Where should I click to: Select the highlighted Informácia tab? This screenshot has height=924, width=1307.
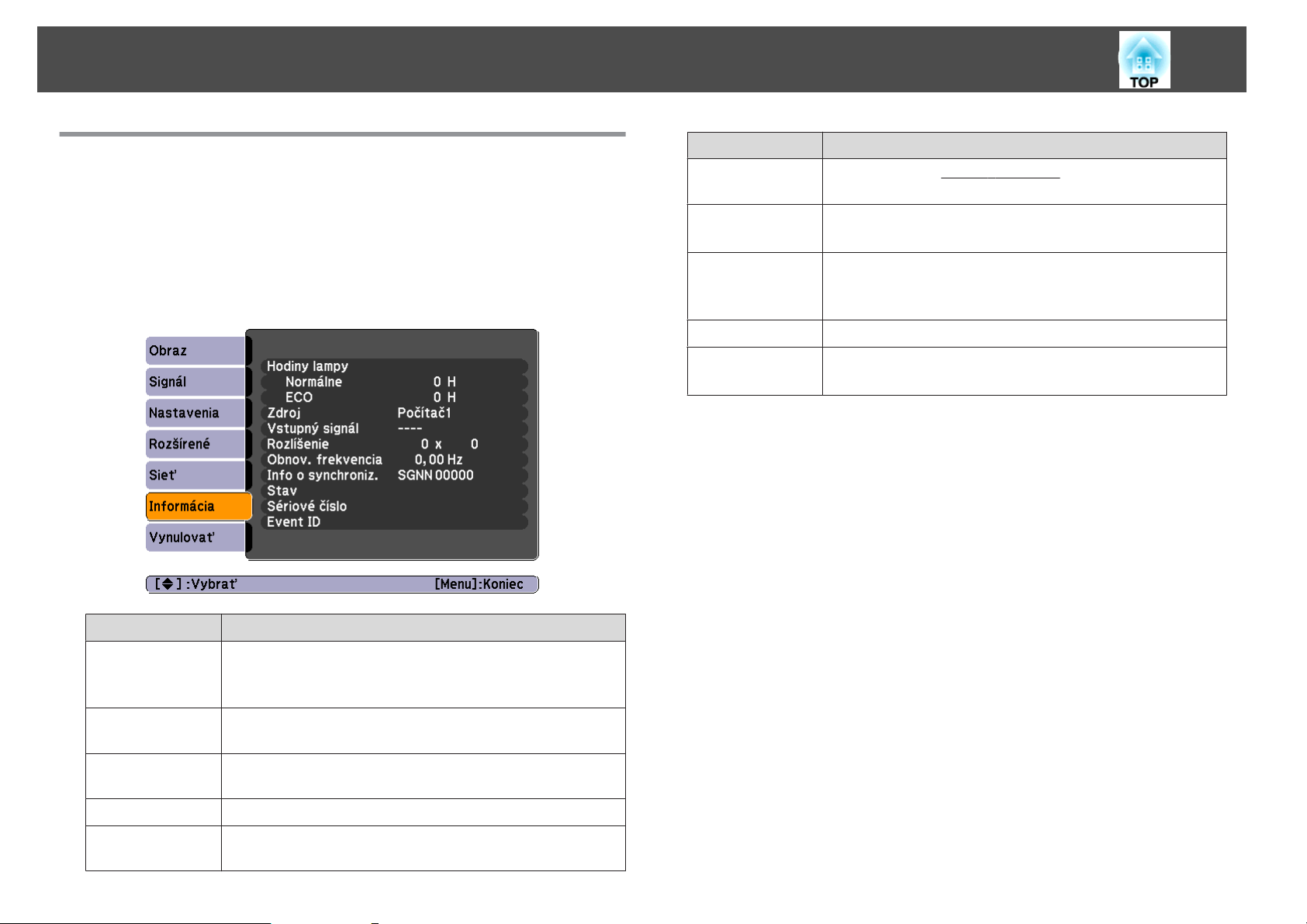(199, 506)
